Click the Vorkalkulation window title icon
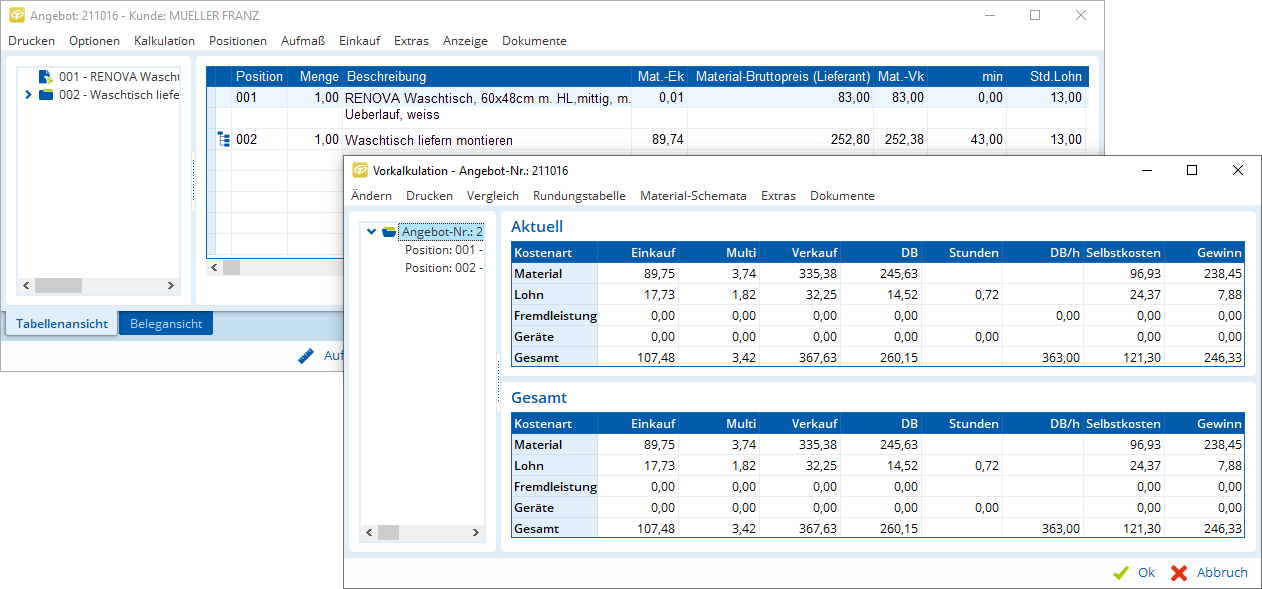Image resolution: width=1262 pixels, height=589 pixels. [x=360, y=171]
